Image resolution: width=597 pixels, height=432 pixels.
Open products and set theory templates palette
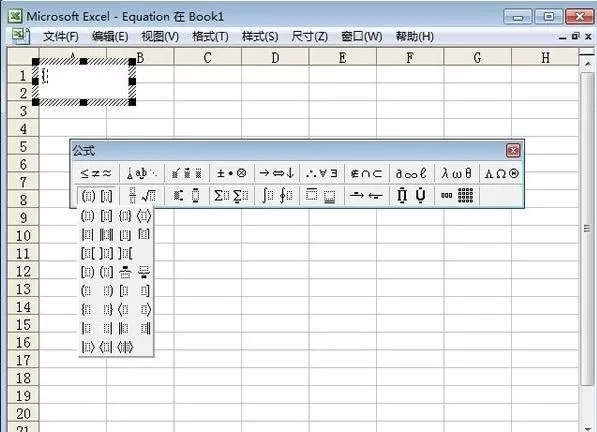pyautogui.click(x=412, y=196)
